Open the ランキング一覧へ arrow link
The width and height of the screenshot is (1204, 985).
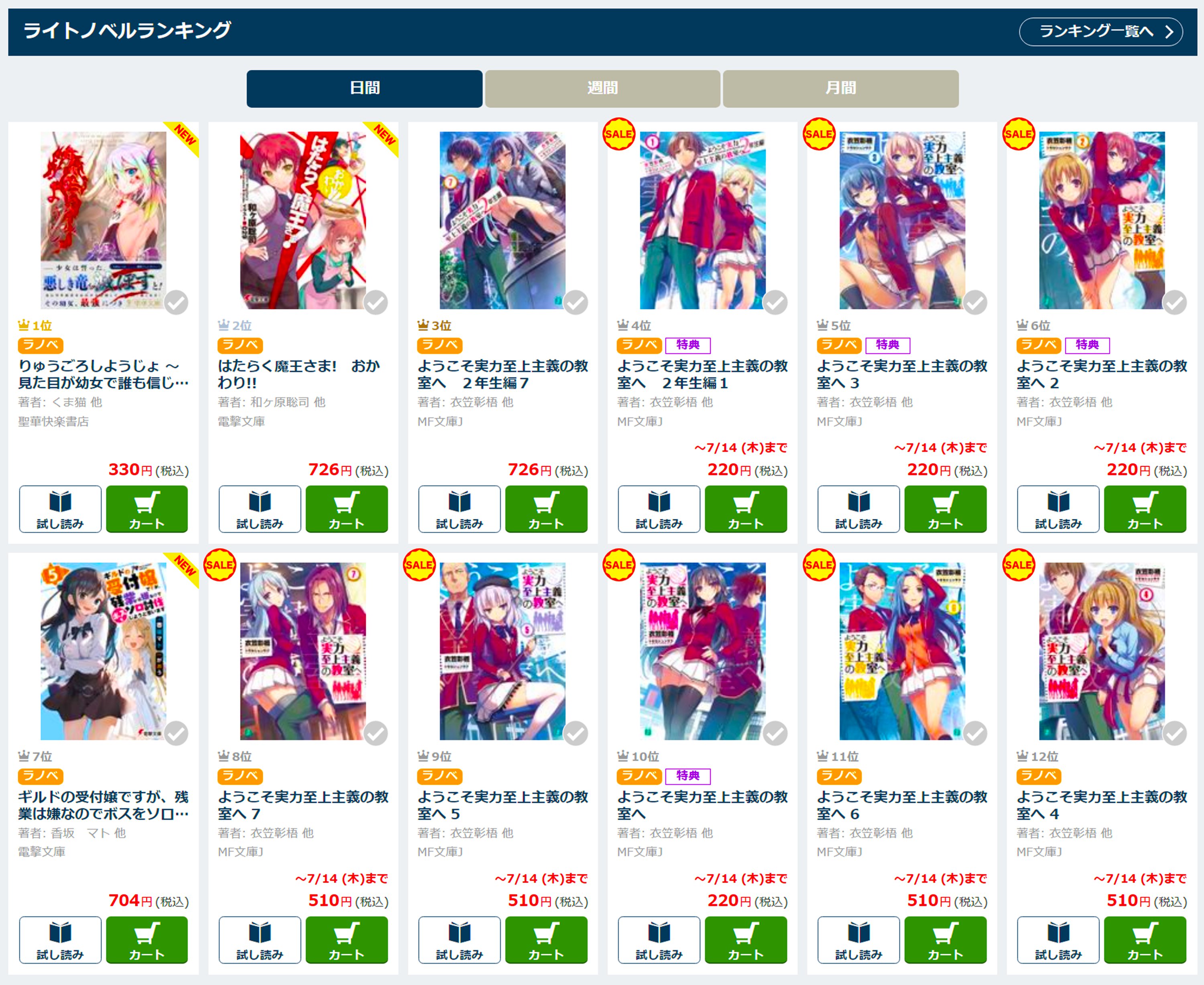click(x=1101, y=31)
